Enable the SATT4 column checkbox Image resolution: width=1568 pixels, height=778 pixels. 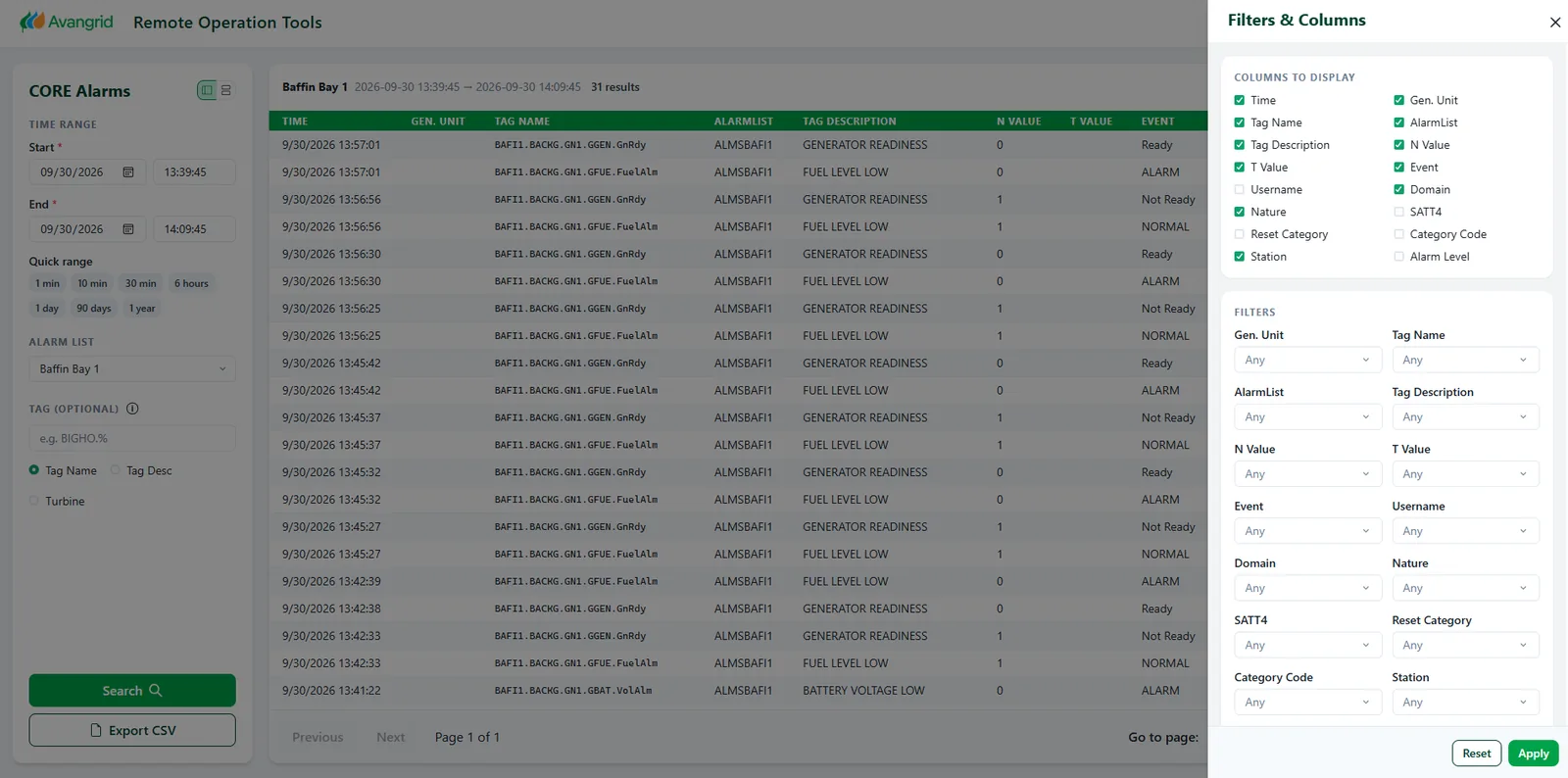tap(1399, 212)
